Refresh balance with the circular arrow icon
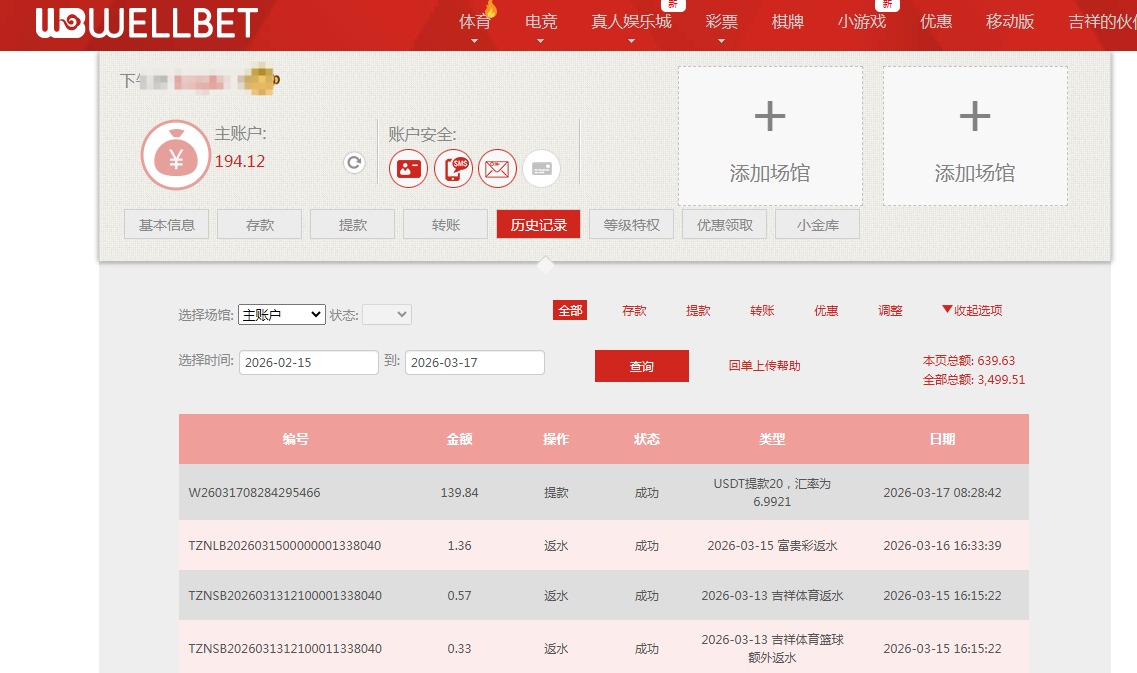Screen dimensions: 1137x673 [353, 162]
